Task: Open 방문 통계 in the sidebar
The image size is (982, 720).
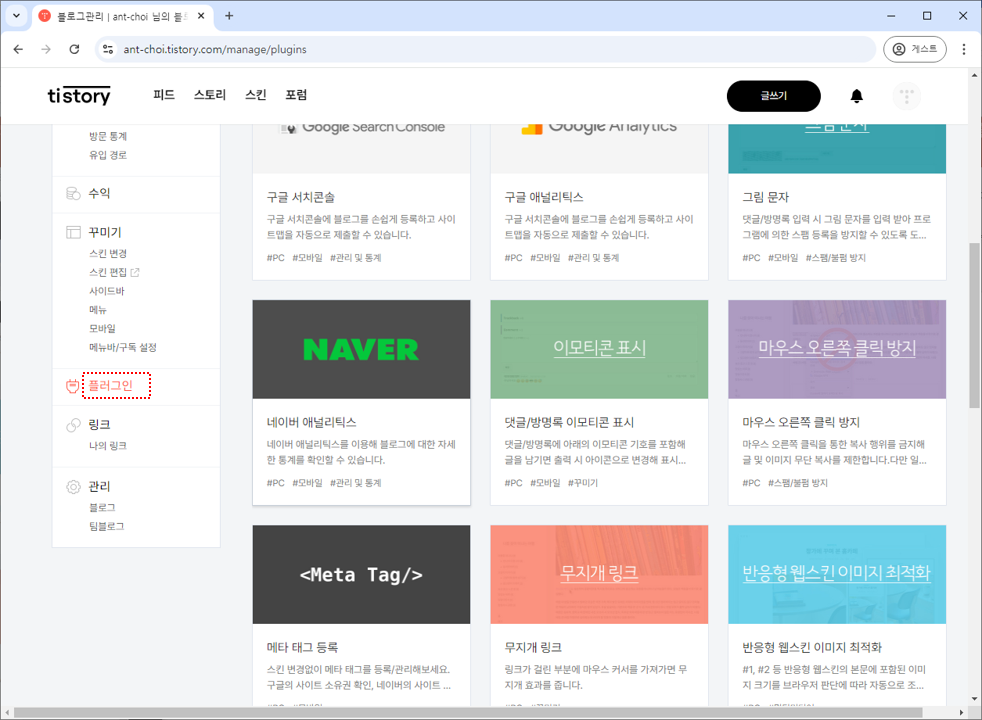Action: coord(108,136)
